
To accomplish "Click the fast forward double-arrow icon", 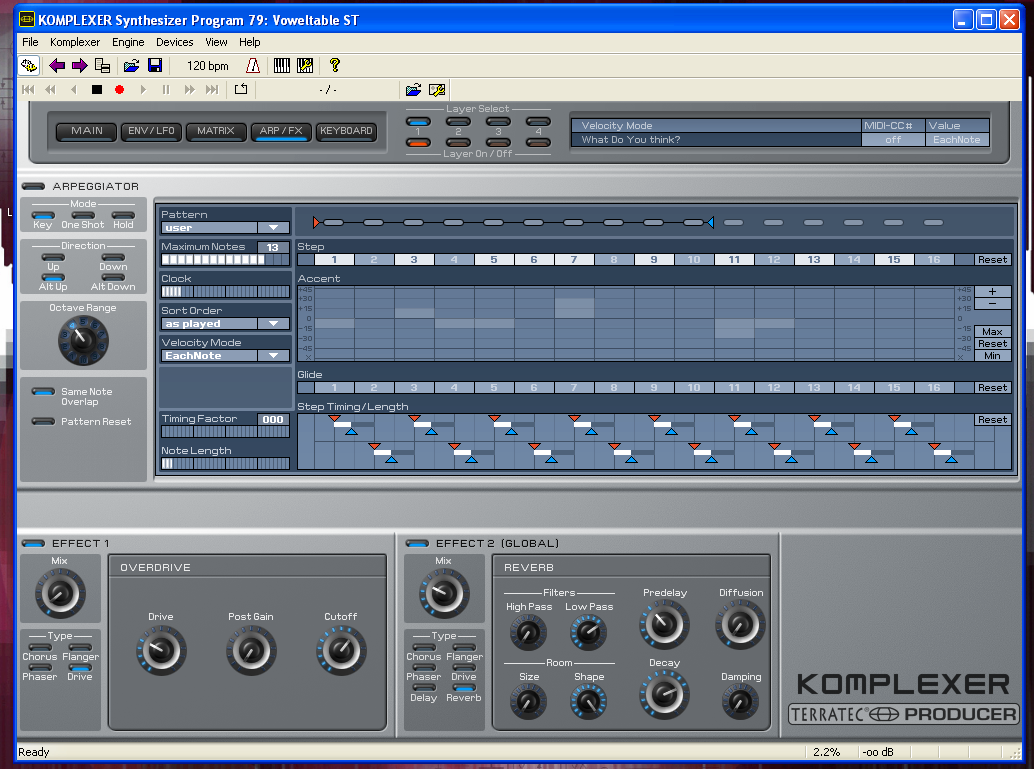I will click(189, 90).
